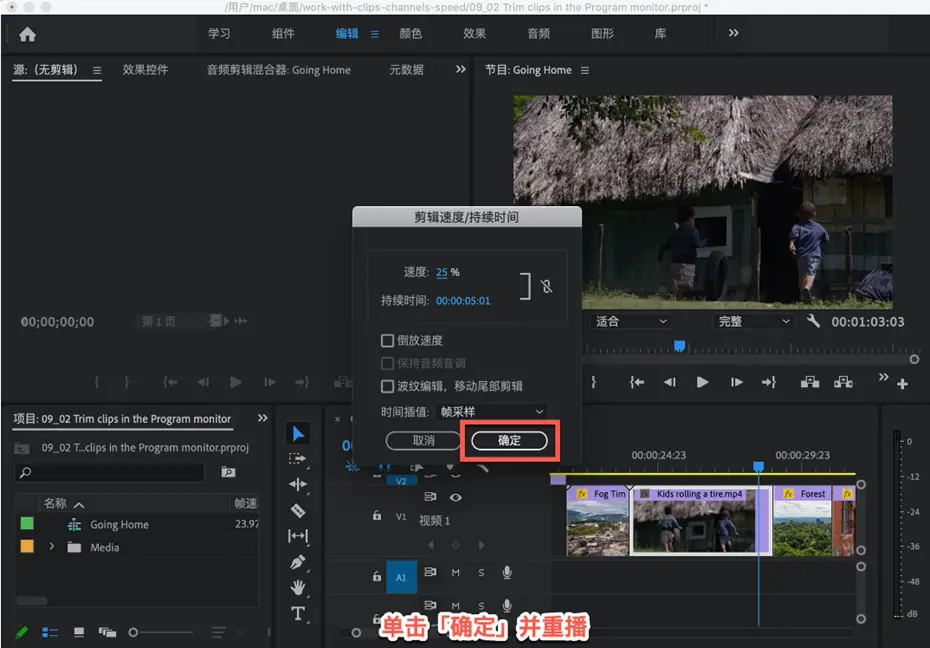Open the 完整 playback resolution dropdown
This screenshot has height=648, width=930.
point(754,321)
